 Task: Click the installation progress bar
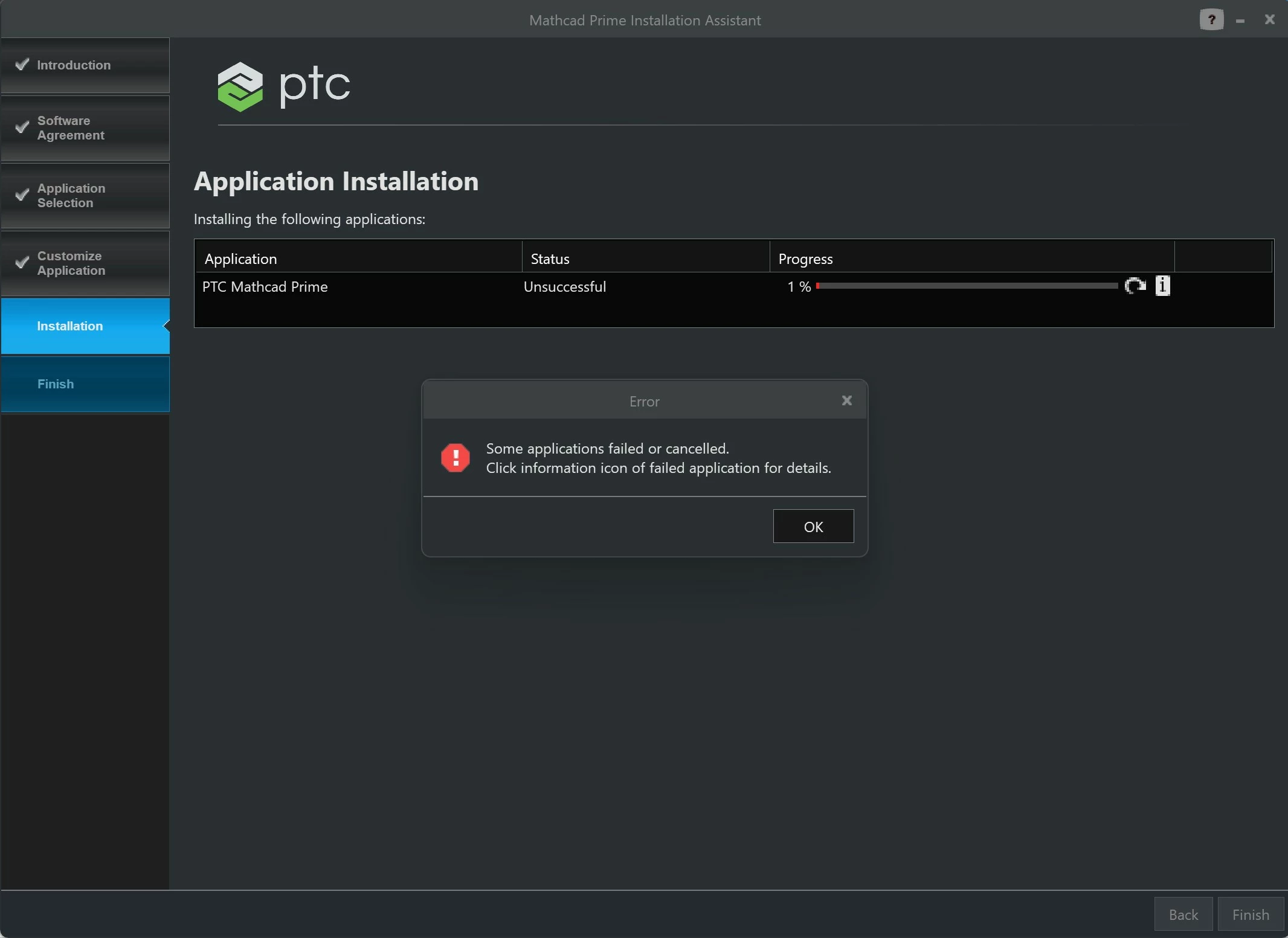(x=967, y=286)
